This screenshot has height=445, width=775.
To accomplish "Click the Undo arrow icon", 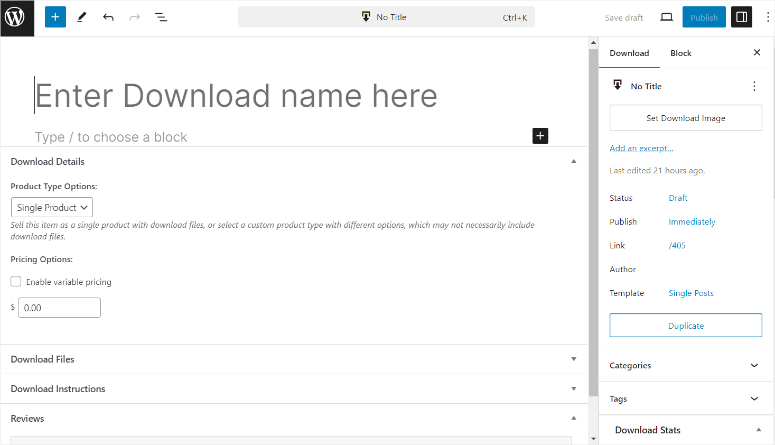I will 108,18.
